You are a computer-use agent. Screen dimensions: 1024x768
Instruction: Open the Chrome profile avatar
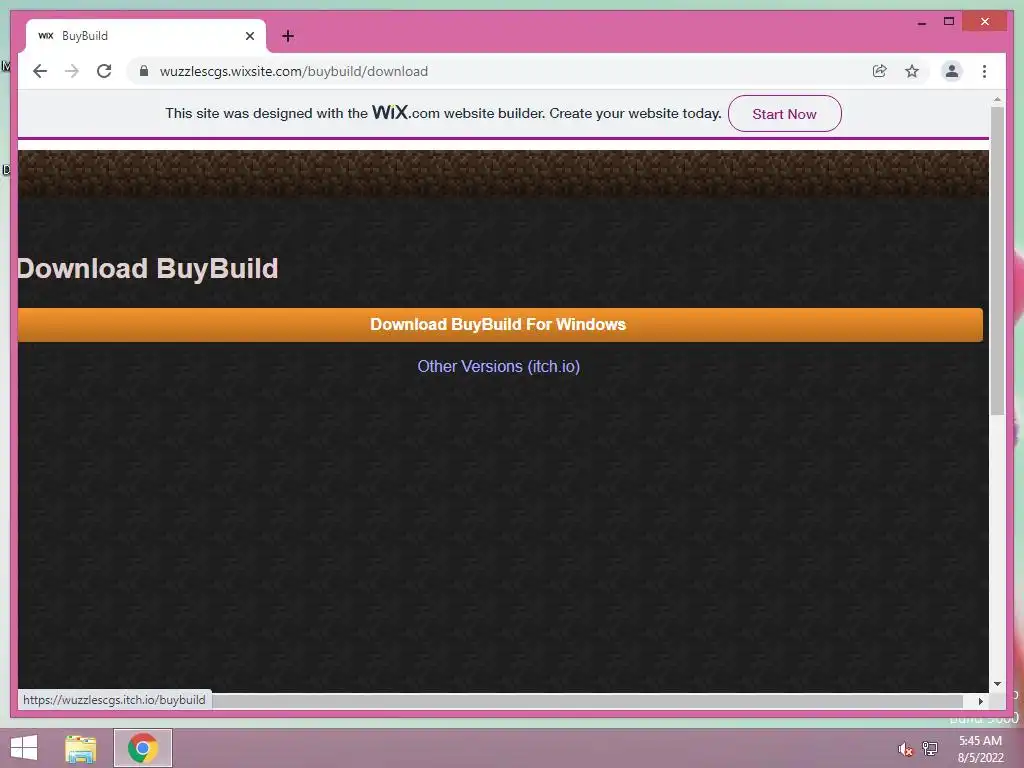952,71
